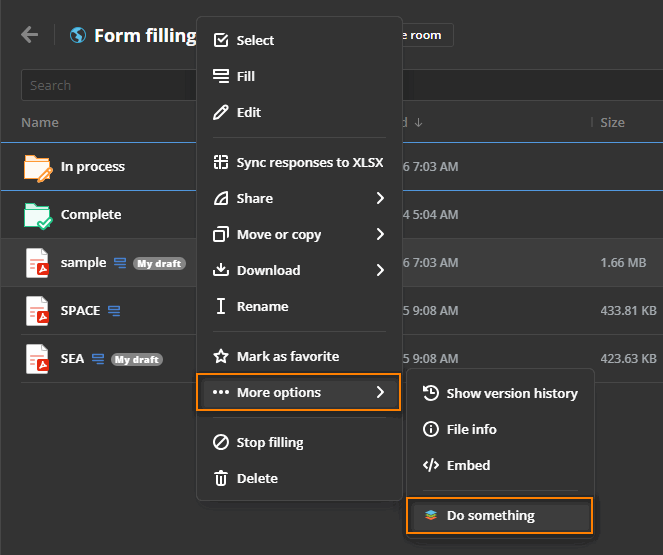Select Show version history

tap(500, 393)
